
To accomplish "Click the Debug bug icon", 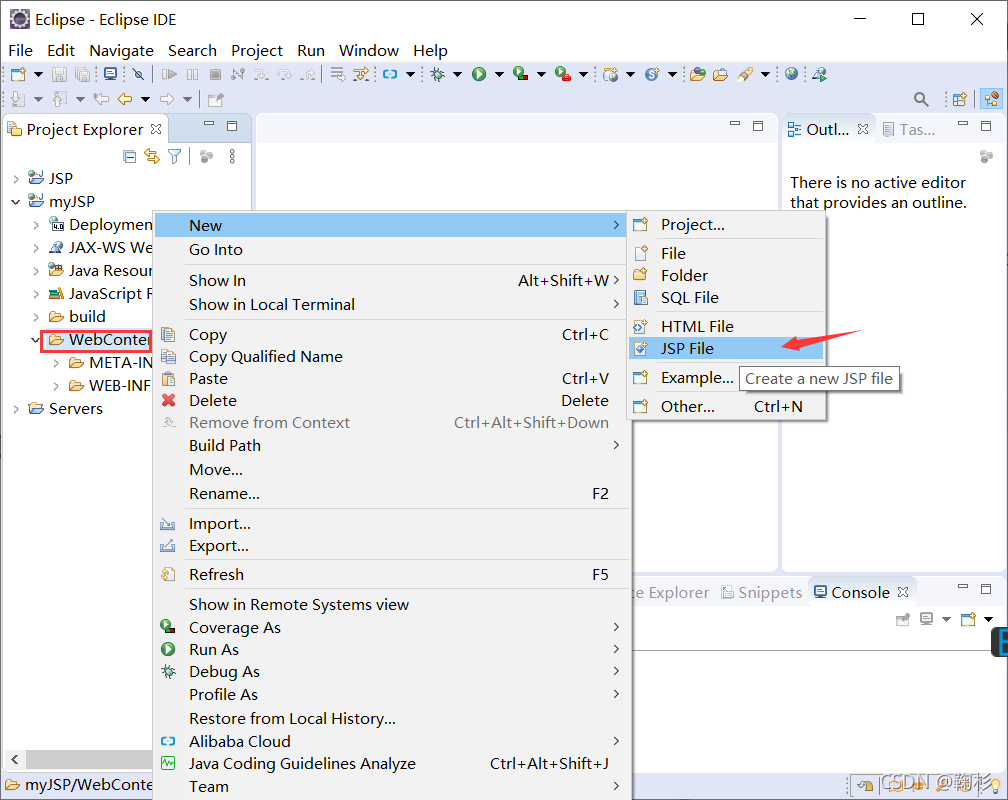I will [438, 74].
